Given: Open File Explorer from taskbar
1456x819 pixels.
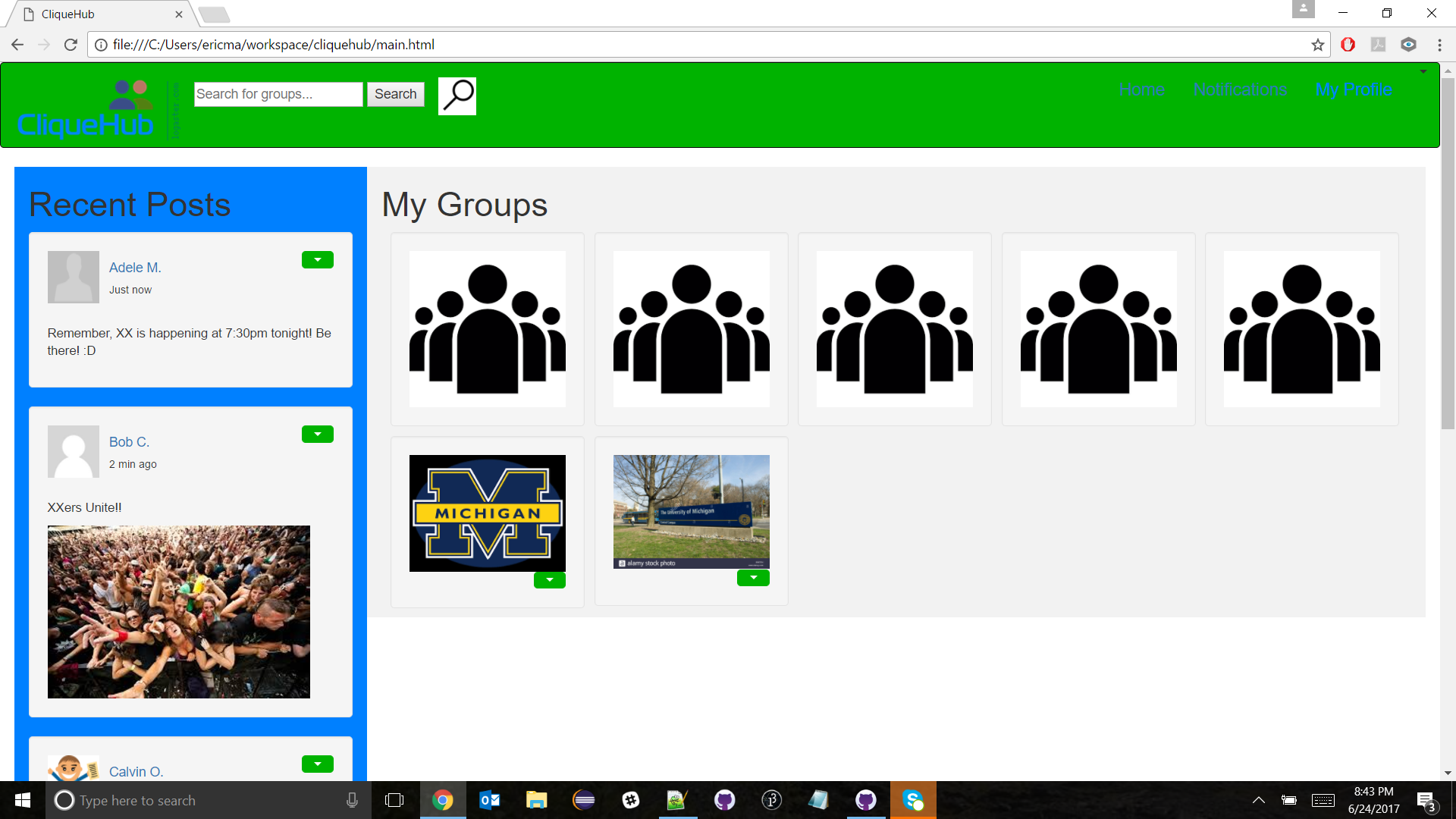Looking at the screenshot, I should 537,800.
